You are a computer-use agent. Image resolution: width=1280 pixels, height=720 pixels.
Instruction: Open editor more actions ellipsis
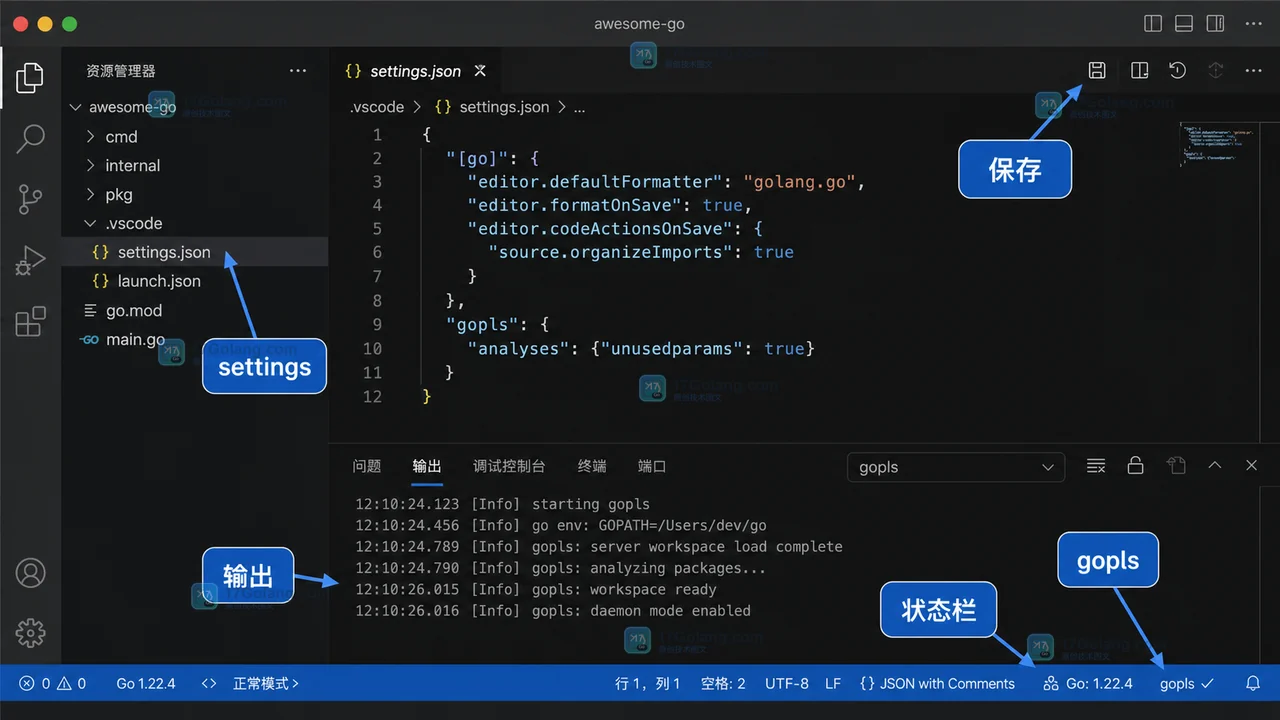coord(1253,70)
